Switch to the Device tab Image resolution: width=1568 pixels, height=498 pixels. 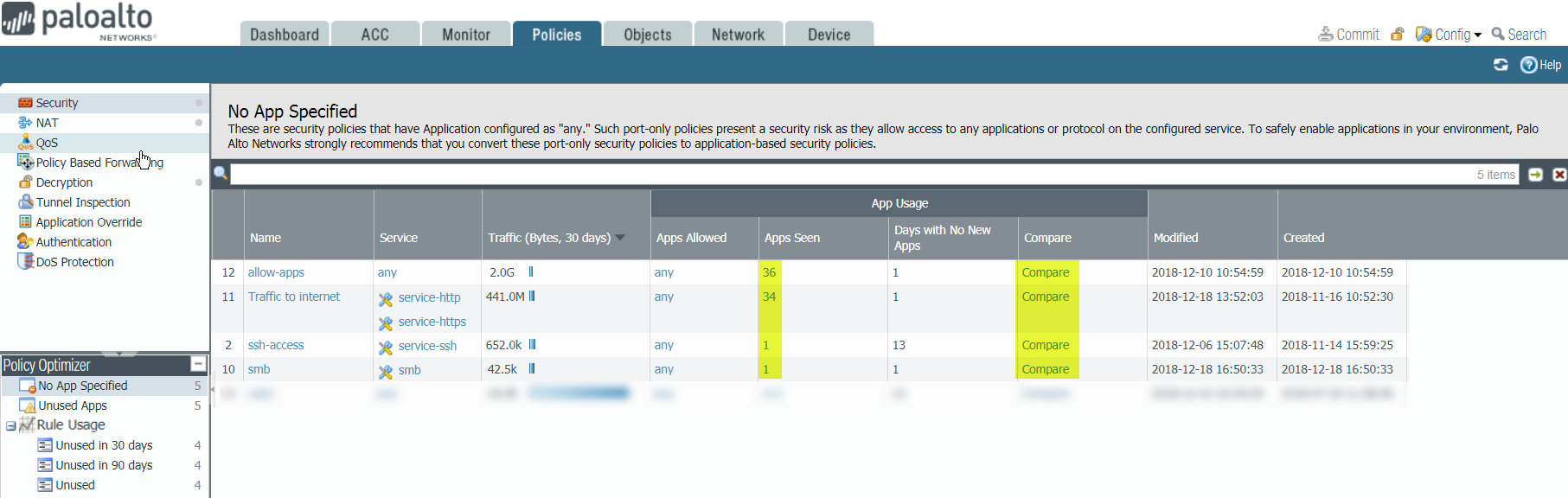tap(829, 34)
